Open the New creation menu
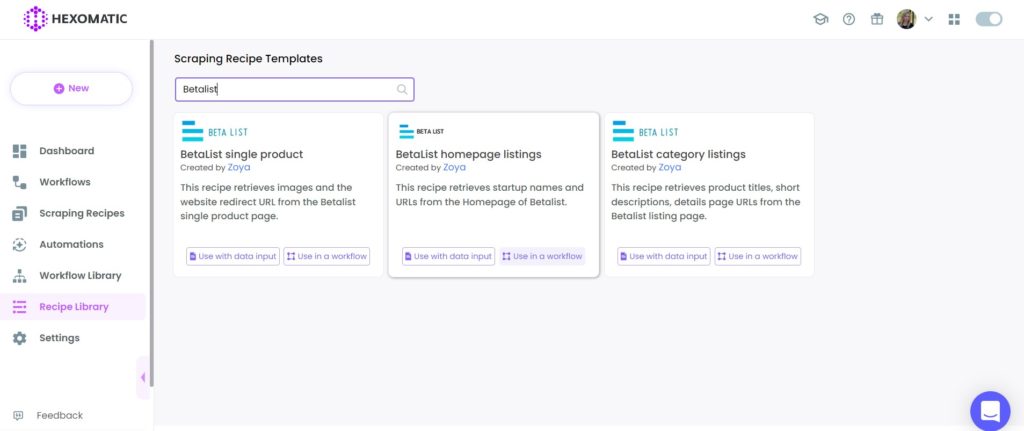 [x=71, y=88]
